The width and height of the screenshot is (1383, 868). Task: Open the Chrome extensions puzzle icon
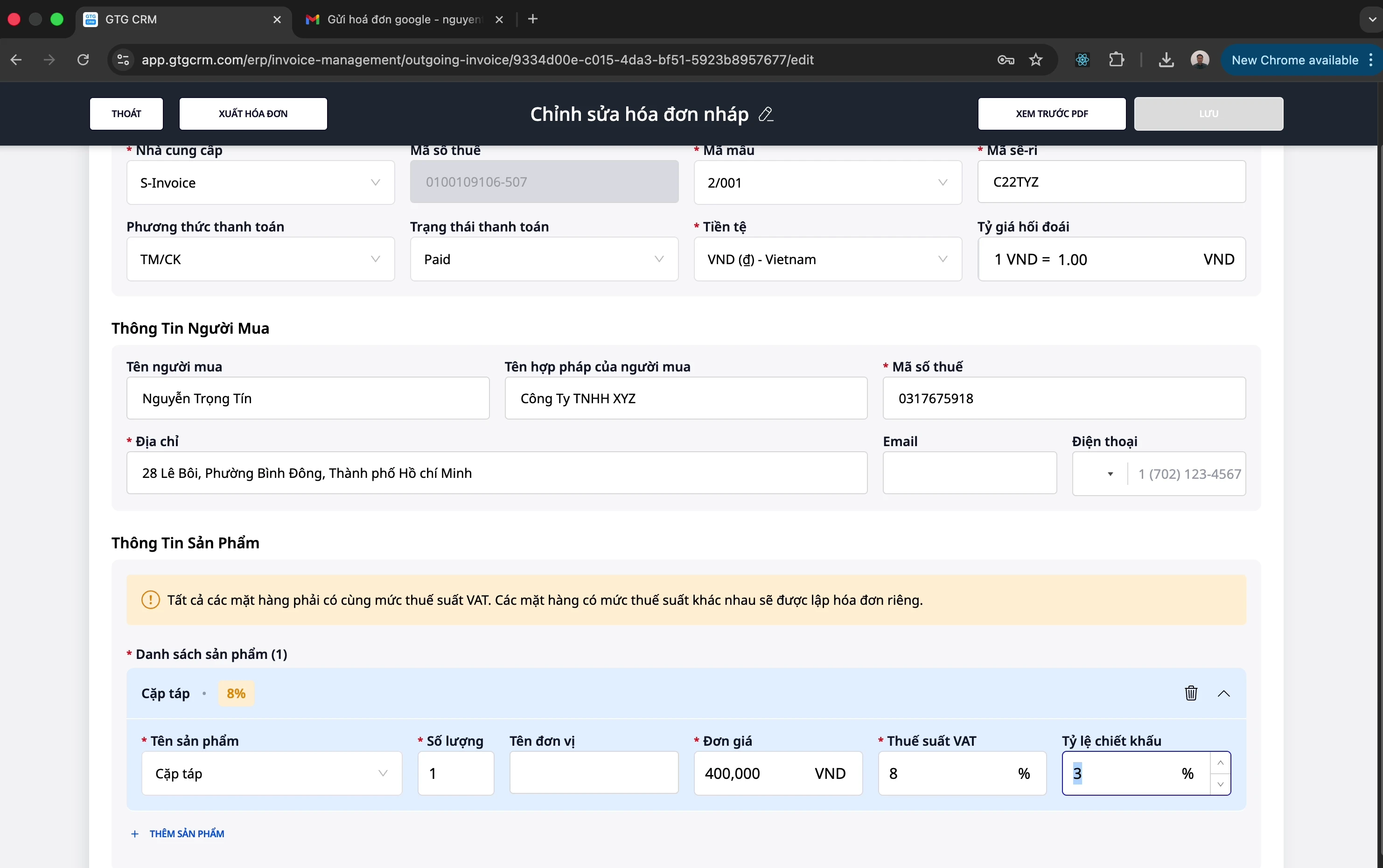[x=1116, y=60]
